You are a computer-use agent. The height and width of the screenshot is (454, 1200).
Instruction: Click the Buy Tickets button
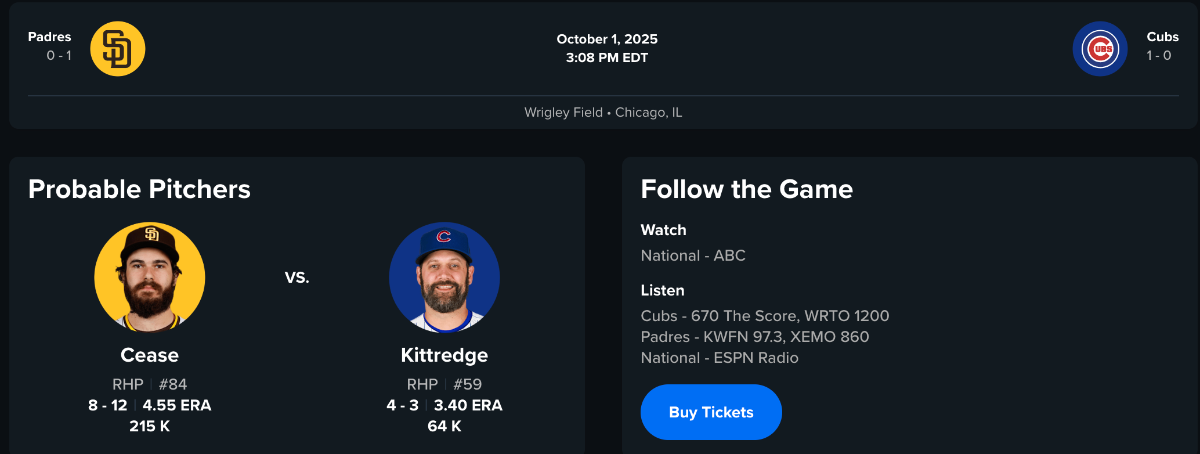(711, 412)
